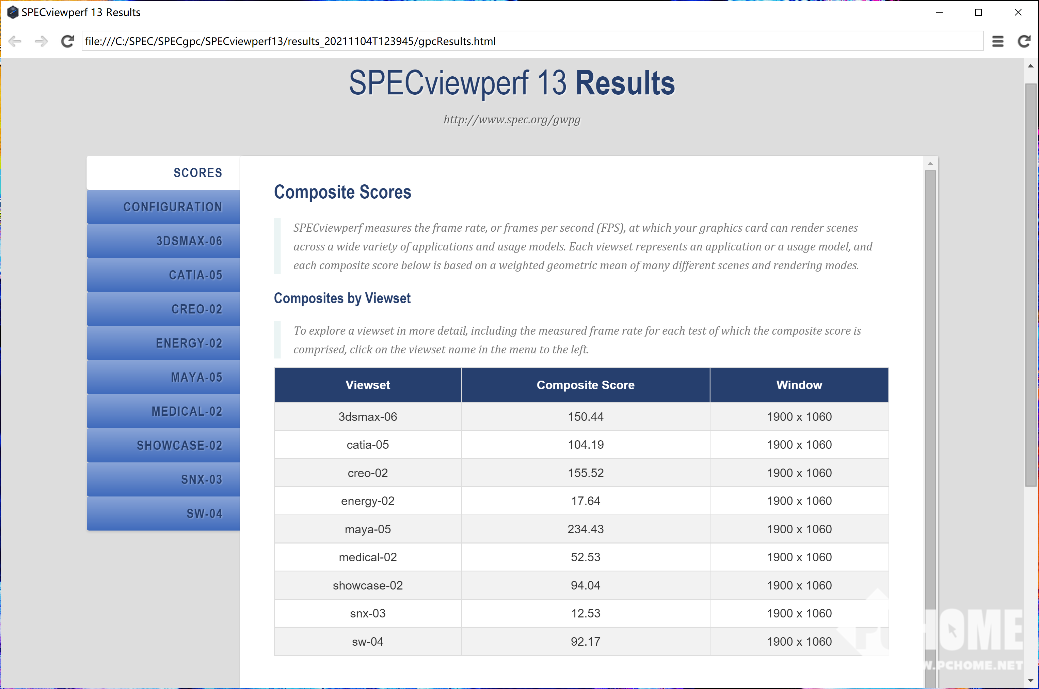Image resolution: width=1039 pixels, height=689 pixels.
Task: Select the energy-02 table cell
Action: tap(368, 502)
